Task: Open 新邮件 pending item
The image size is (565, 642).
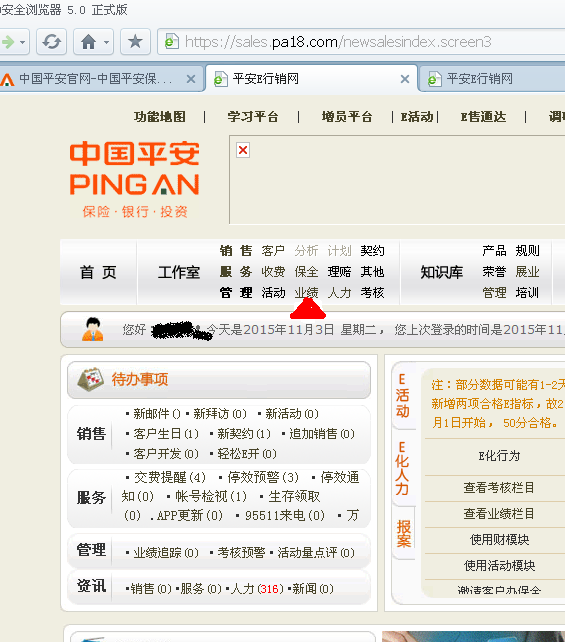Action: pyautogui.click(x=156, y=414)
